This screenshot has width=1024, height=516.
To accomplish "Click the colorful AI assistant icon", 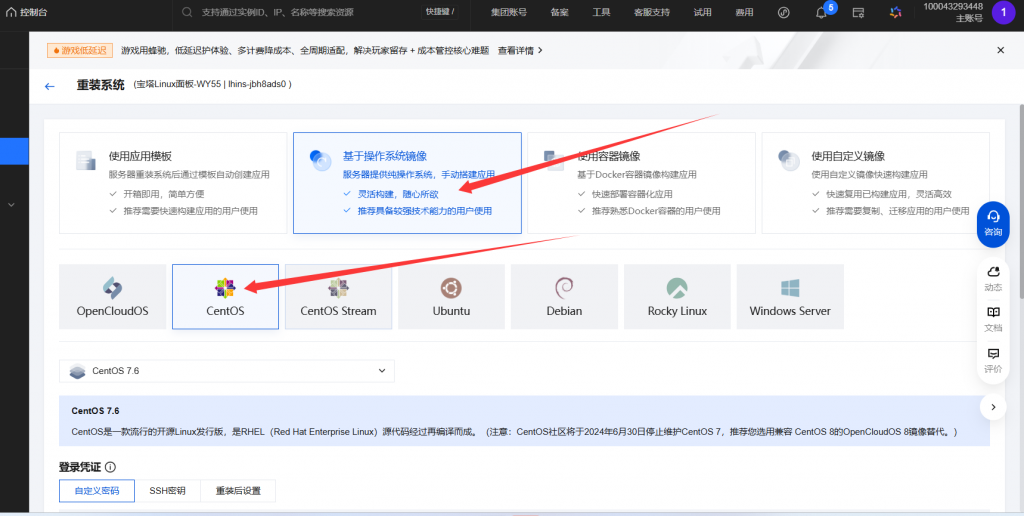I will point(895,12).
